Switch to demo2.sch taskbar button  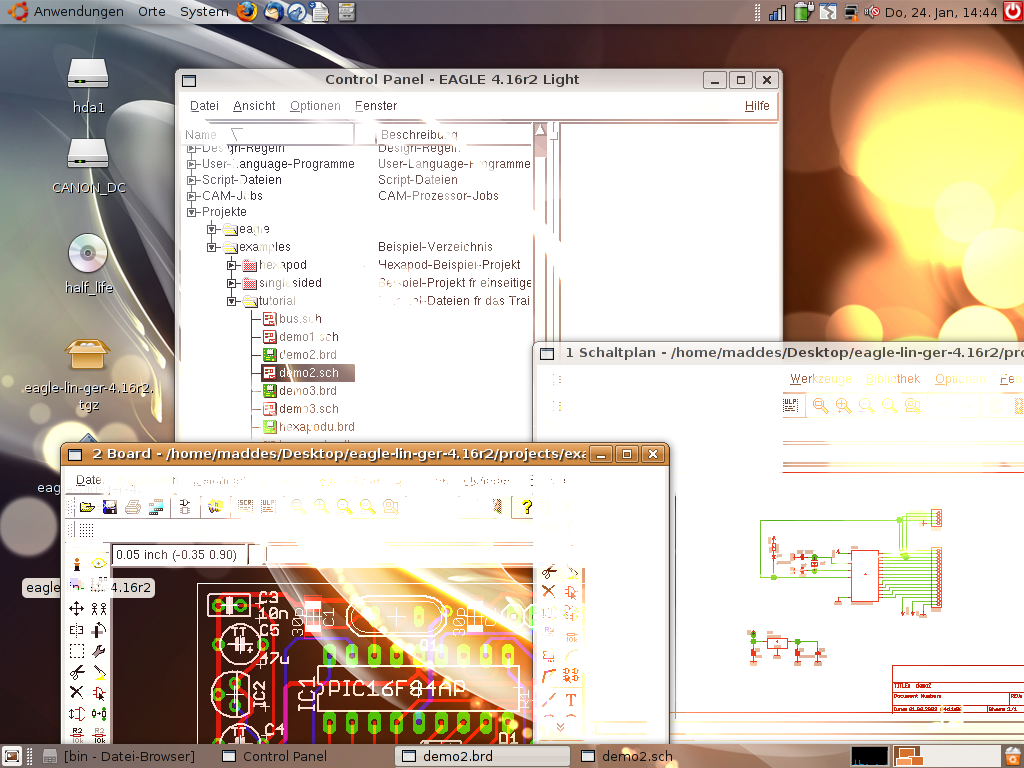click(661, 756)
